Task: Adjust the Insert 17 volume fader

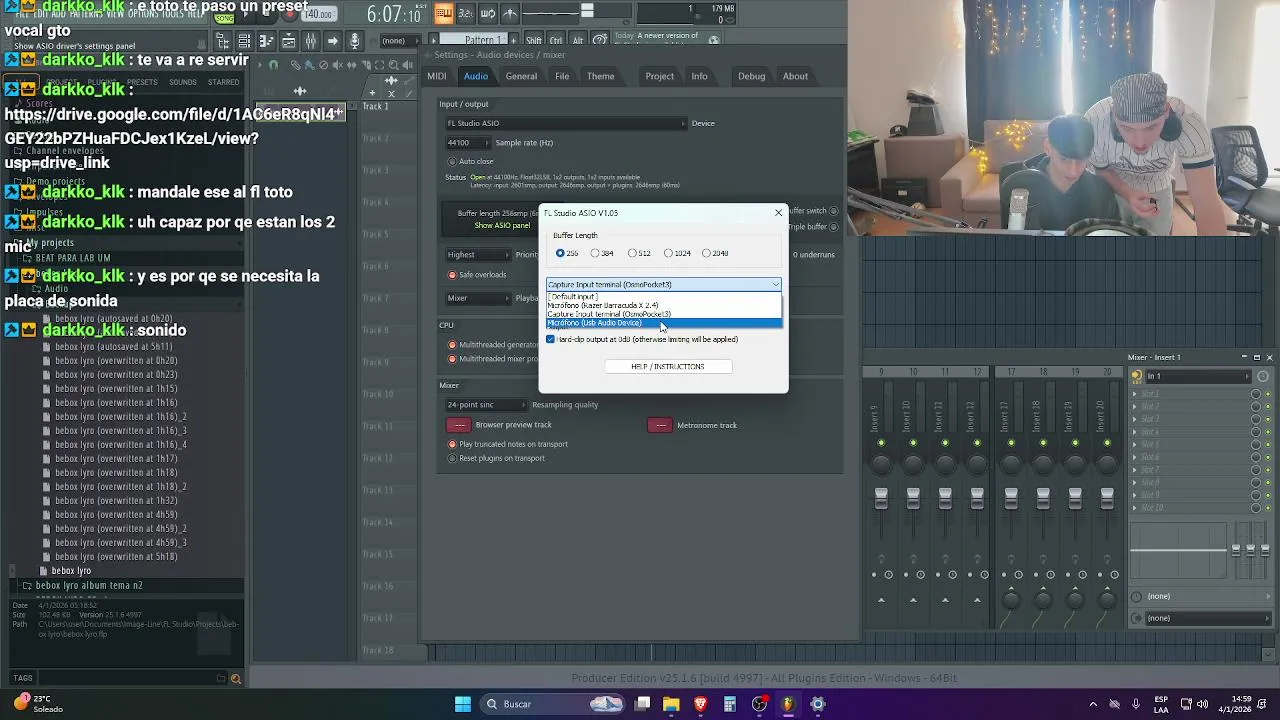Action: [x=1011, y=498]
